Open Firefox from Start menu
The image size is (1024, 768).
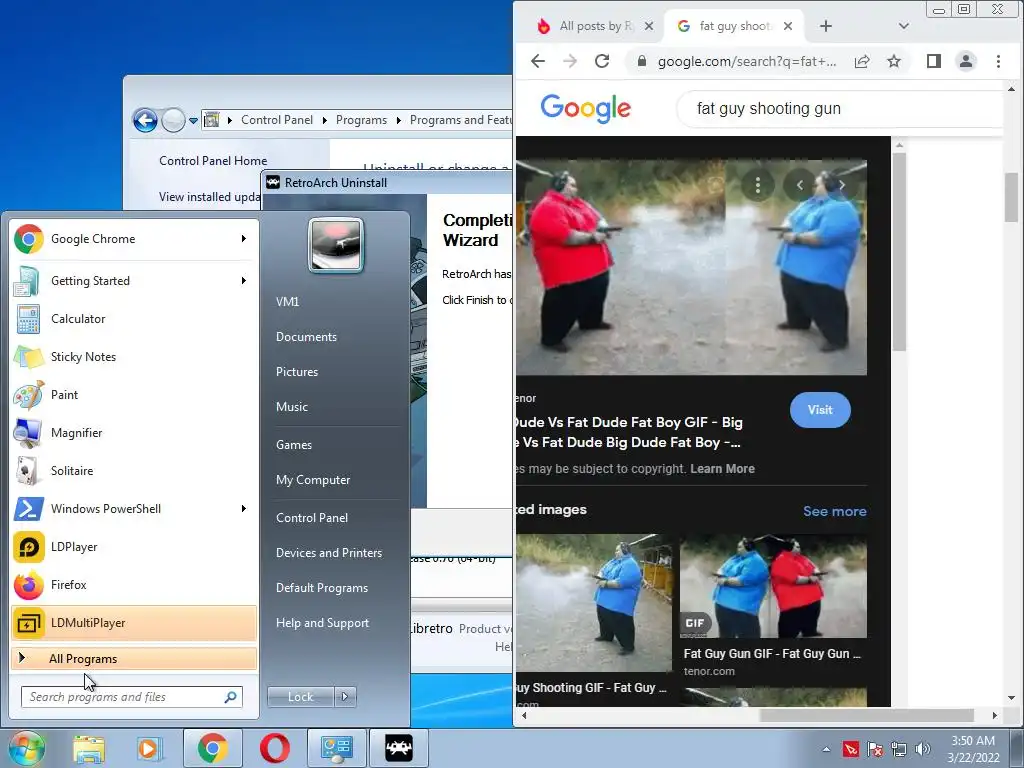tap(134, 584)
